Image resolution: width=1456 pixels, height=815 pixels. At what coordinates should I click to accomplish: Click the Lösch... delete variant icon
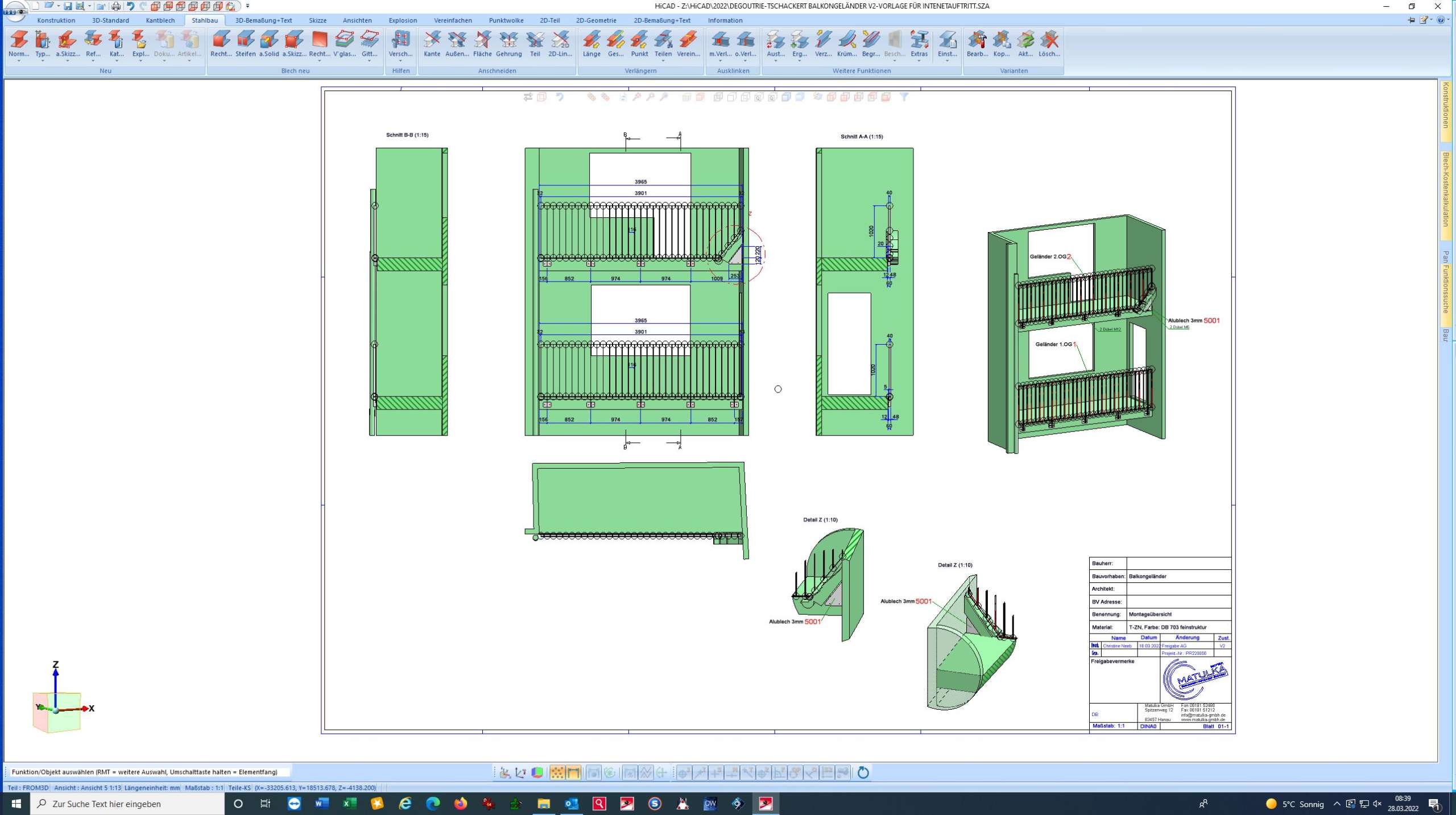(1049, 40)
